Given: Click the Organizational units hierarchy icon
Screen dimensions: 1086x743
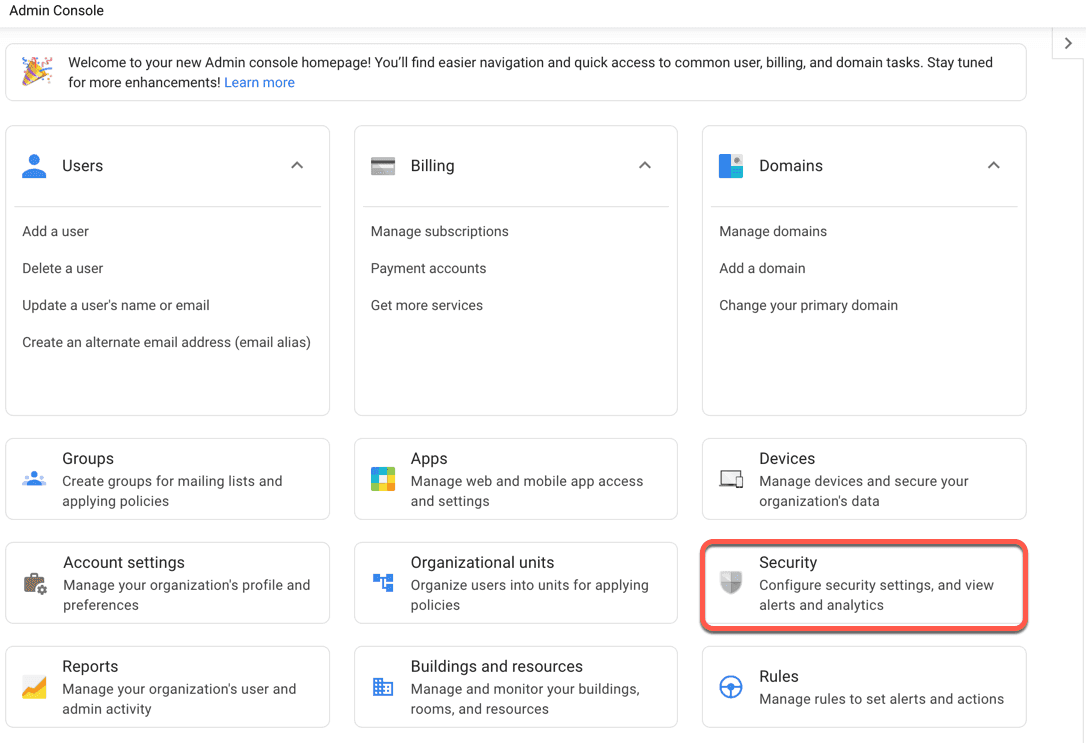Looking at the screenshot, I should (383, 583).
